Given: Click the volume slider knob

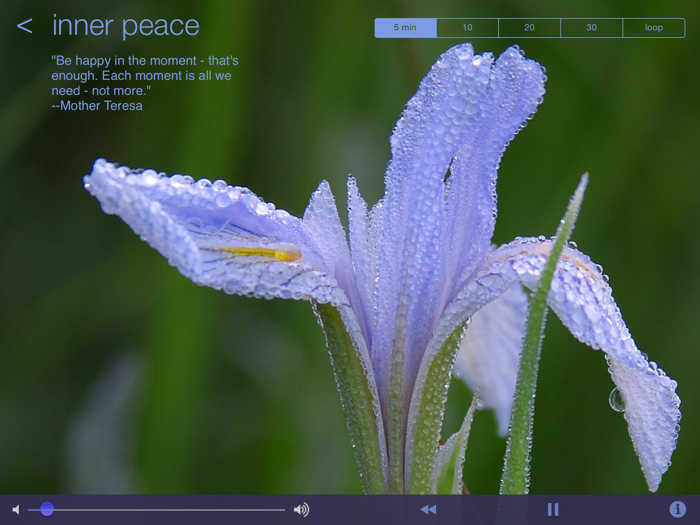Looking at the screenshot, I should tap(47, 509).
